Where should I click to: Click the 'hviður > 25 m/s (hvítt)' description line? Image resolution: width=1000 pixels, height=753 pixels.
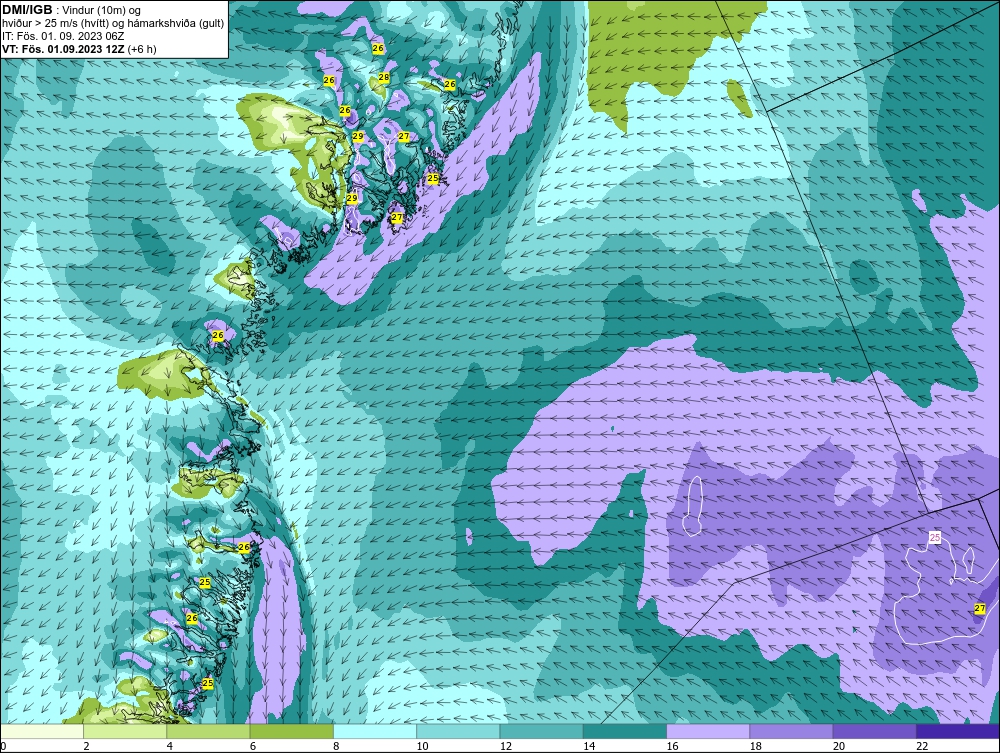(114, 24)
